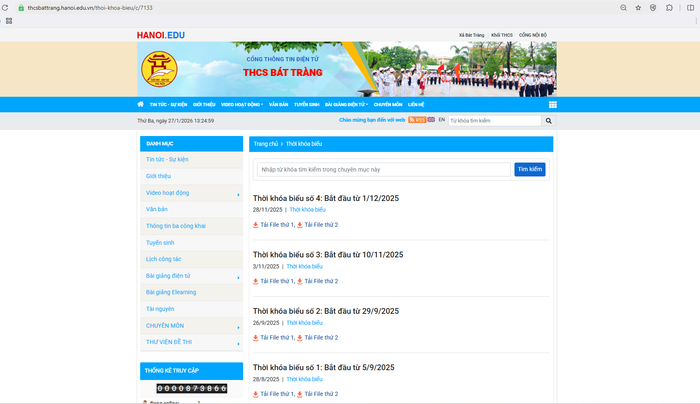
Task: Click the orange RSS feed icon
Action: pyautogui.click(x=417, y=120)
